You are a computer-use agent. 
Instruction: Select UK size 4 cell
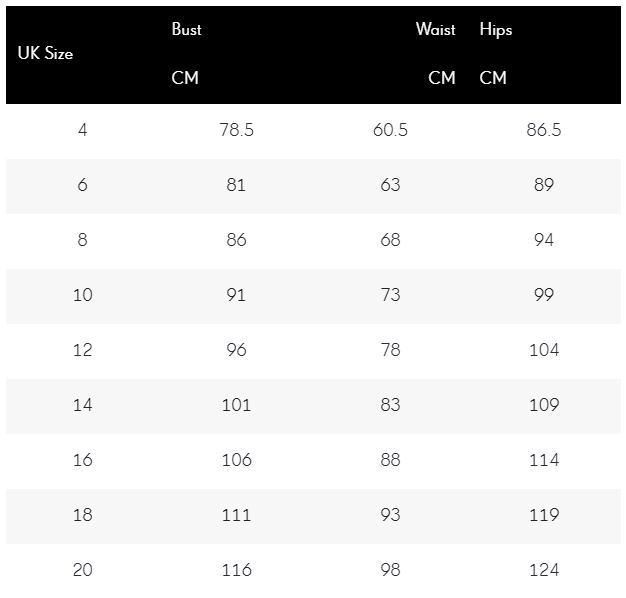pyautogui.click(x=83, y=130)
